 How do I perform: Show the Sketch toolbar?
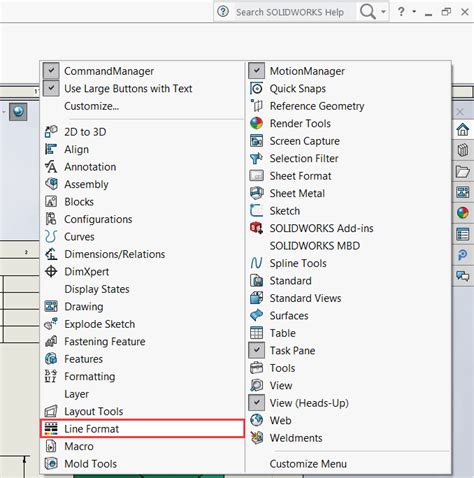coord(349,211)
